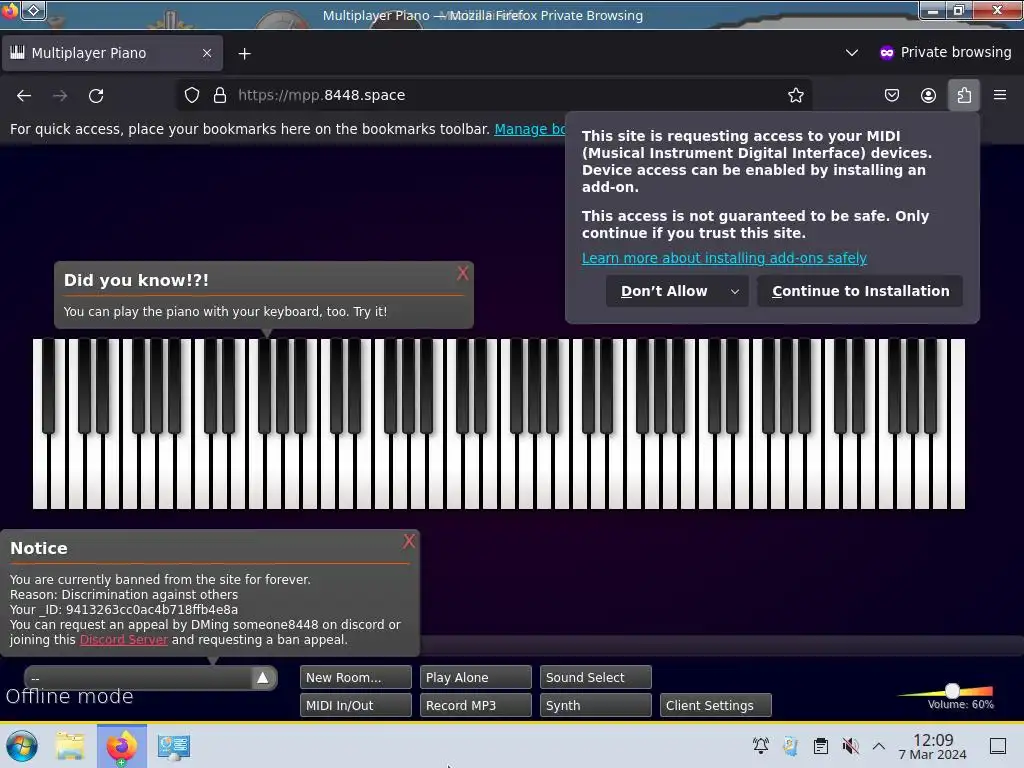
Task: Click the room name selector field
Action: click(138, 678)
